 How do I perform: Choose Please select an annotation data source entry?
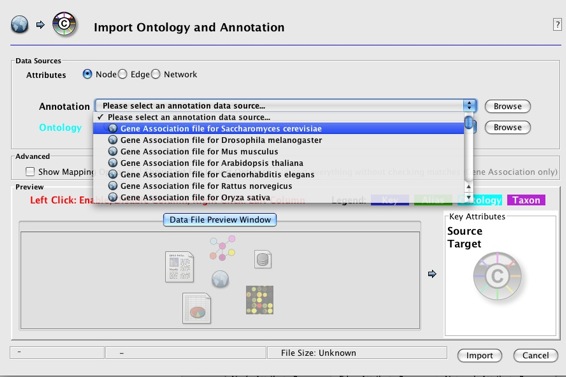coord(278,117)
